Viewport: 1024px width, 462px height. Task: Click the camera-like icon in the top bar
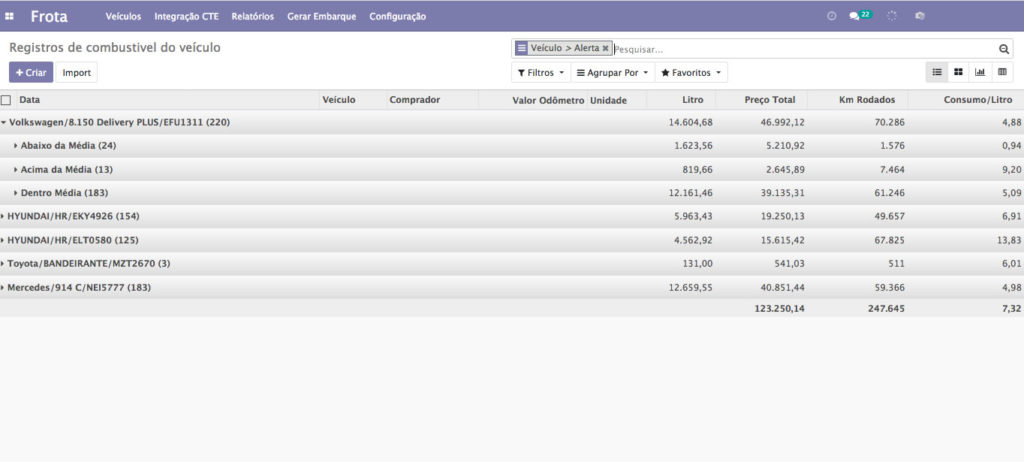pyautogui.click(x=920, y=16)
